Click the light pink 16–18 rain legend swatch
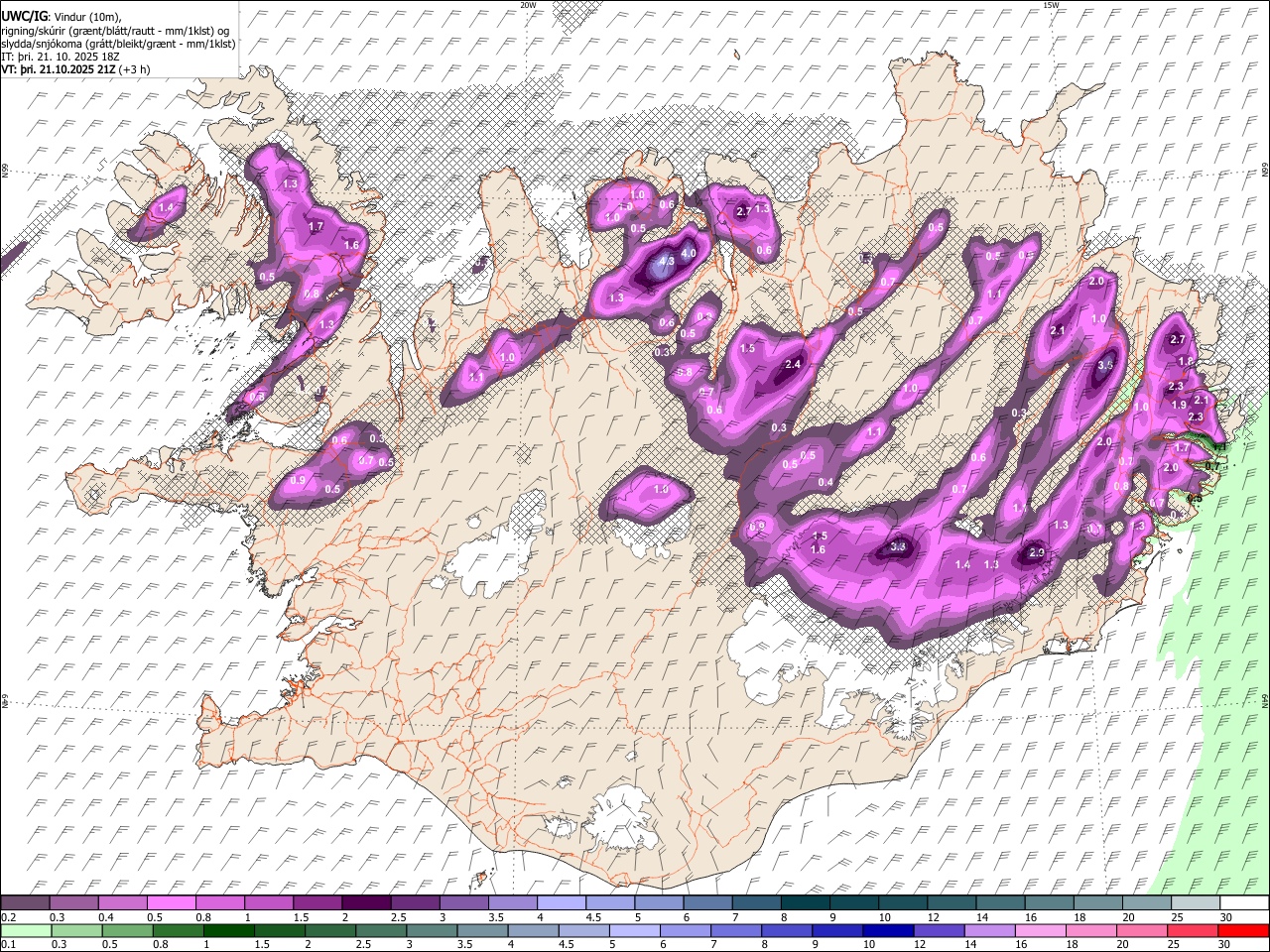1270x952 pixels. click(x=1040, y=930)
